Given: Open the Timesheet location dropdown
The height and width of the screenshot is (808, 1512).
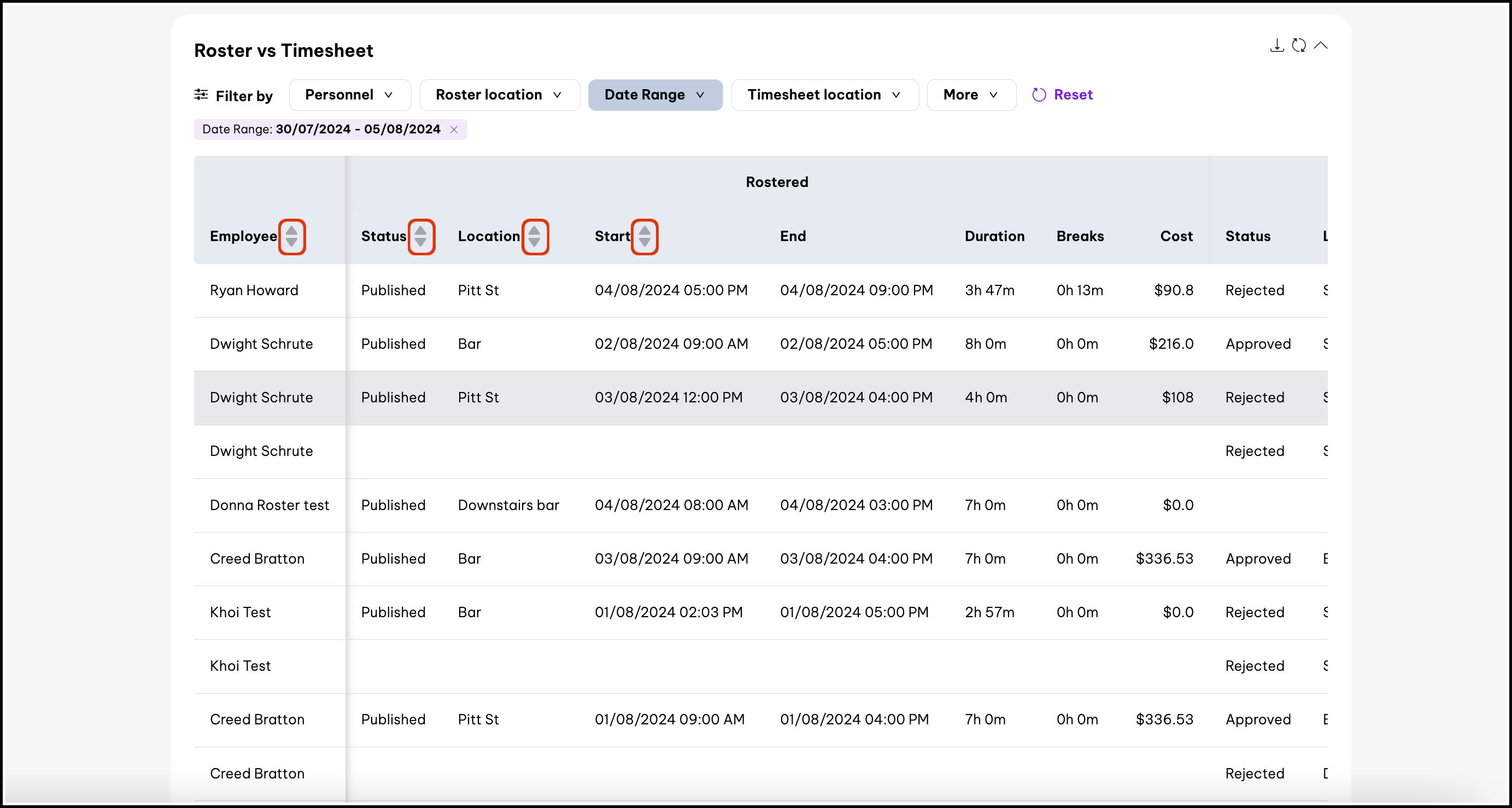Looking at the screenshot, I should coord(824,95).
